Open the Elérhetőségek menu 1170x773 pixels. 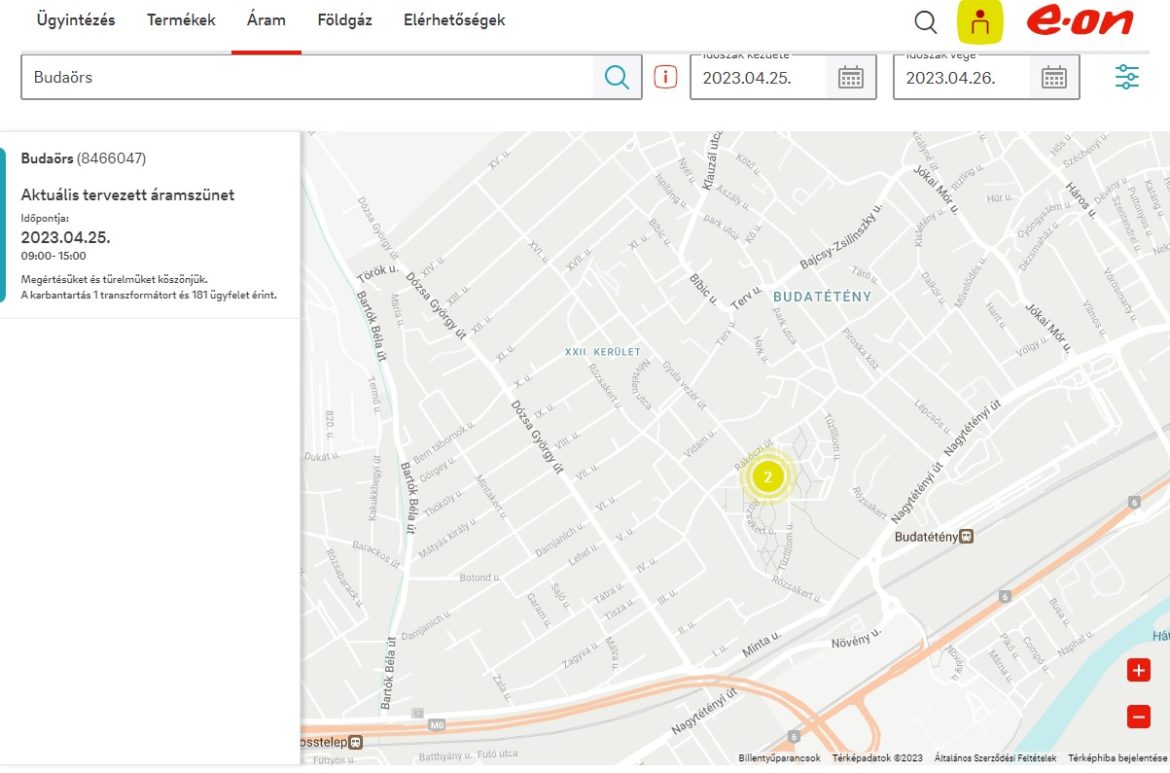click(454, 20)
